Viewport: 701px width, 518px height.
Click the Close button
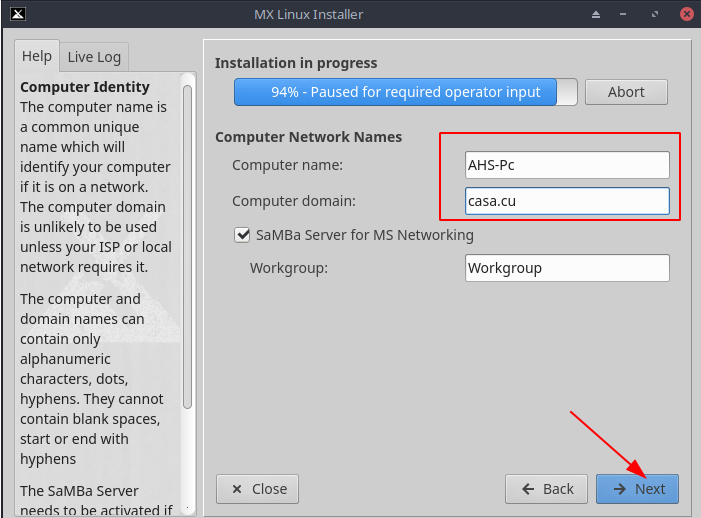point(258,489)
